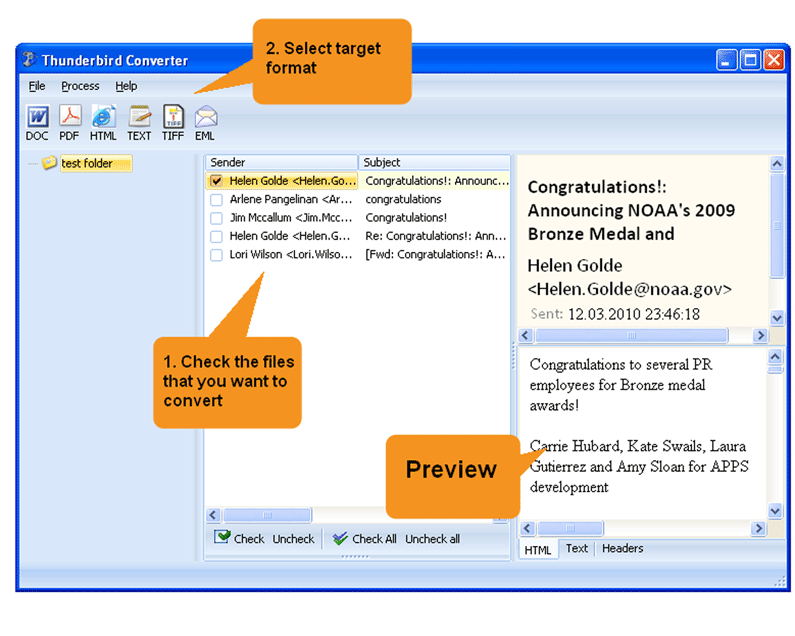
Task: Open the Process menu
Action: click(x=80, y=86)
